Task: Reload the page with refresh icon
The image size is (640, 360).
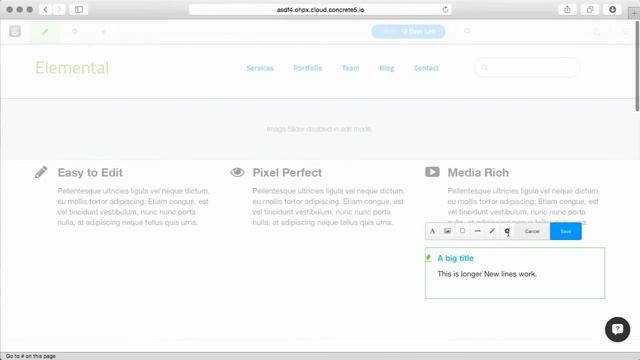Action: [445, 9]
